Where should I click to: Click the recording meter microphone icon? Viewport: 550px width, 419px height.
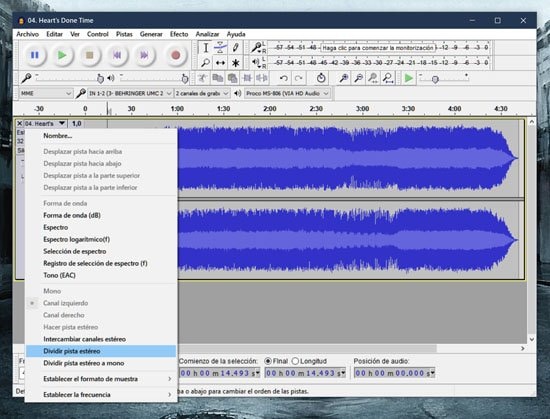click(256, 47)
